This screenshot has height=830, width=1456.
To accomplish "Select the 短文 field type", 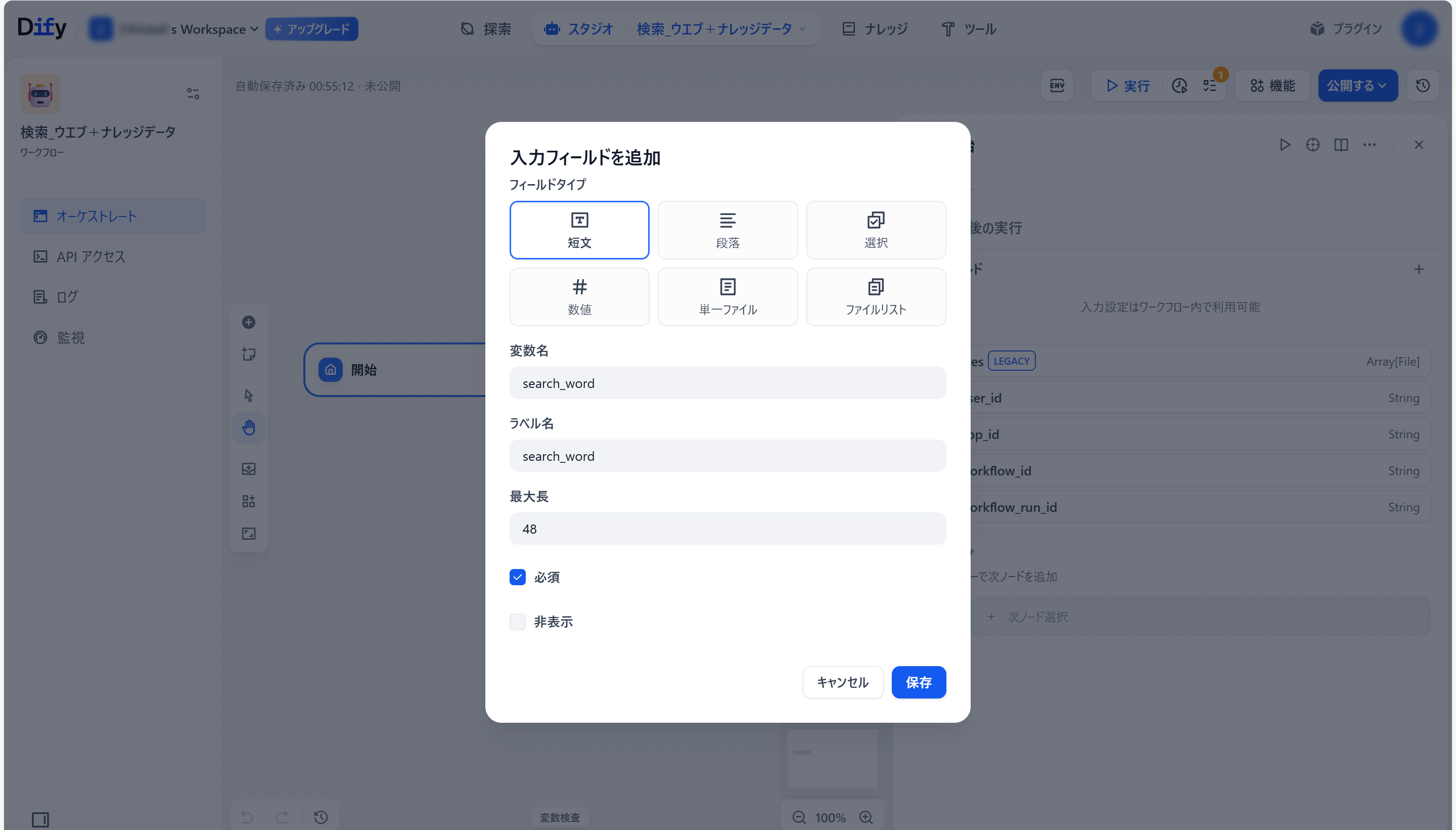I will point(579,230).
